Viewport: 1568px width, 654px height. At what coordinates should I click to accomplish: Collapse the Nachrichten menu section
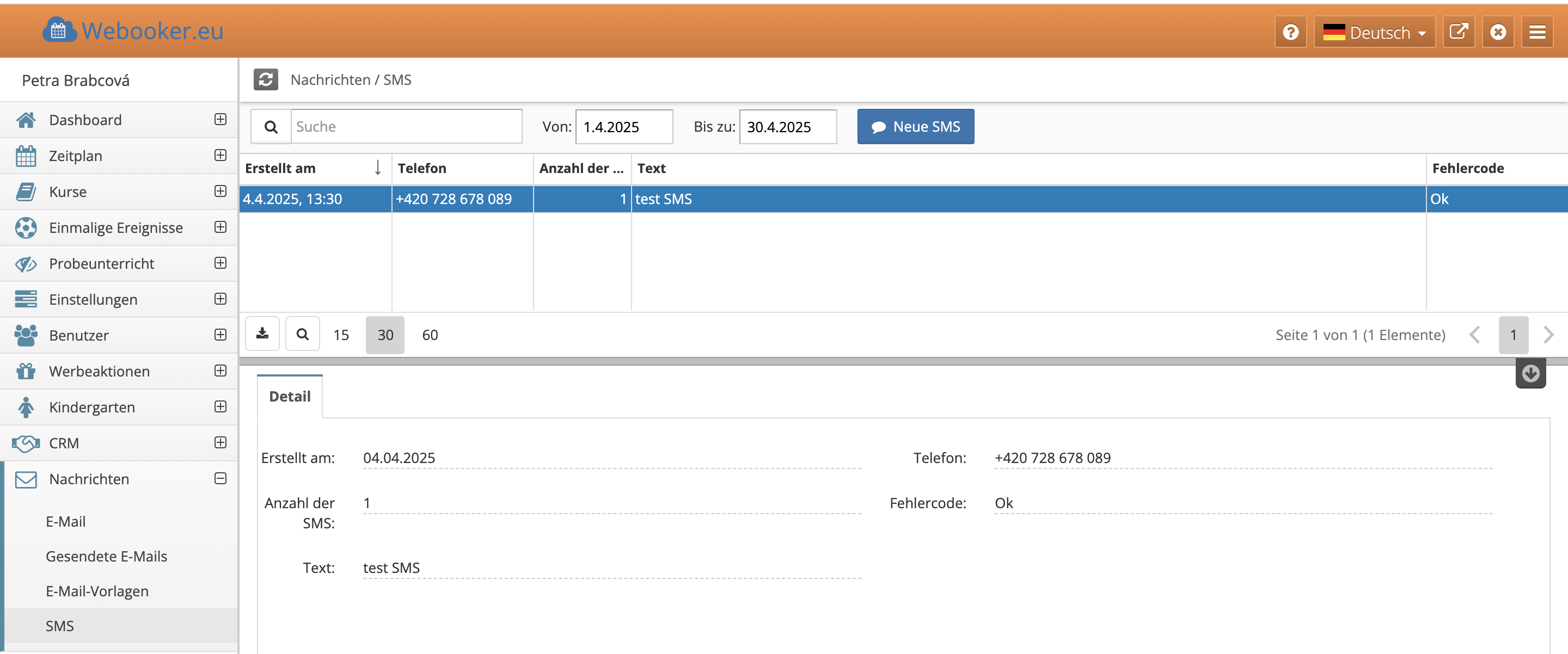coord(220,478)
